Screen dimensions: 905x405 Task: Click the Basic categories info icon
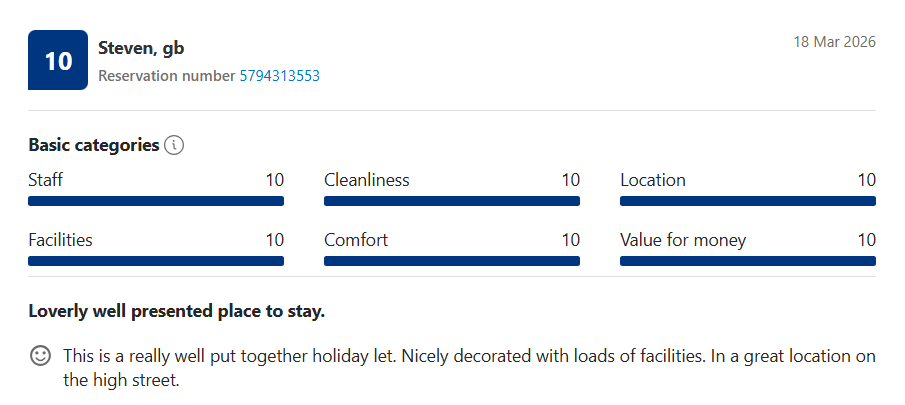[x=175, y=145]
